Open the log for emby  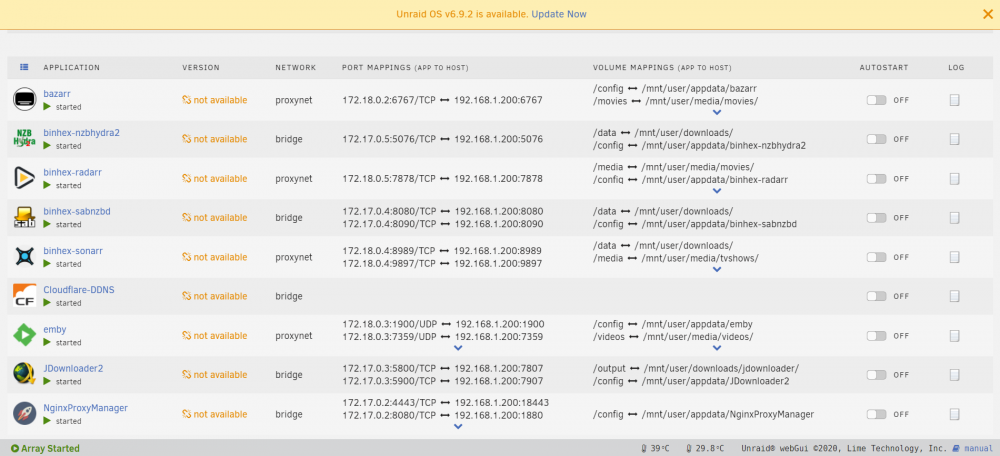[955, 335]
